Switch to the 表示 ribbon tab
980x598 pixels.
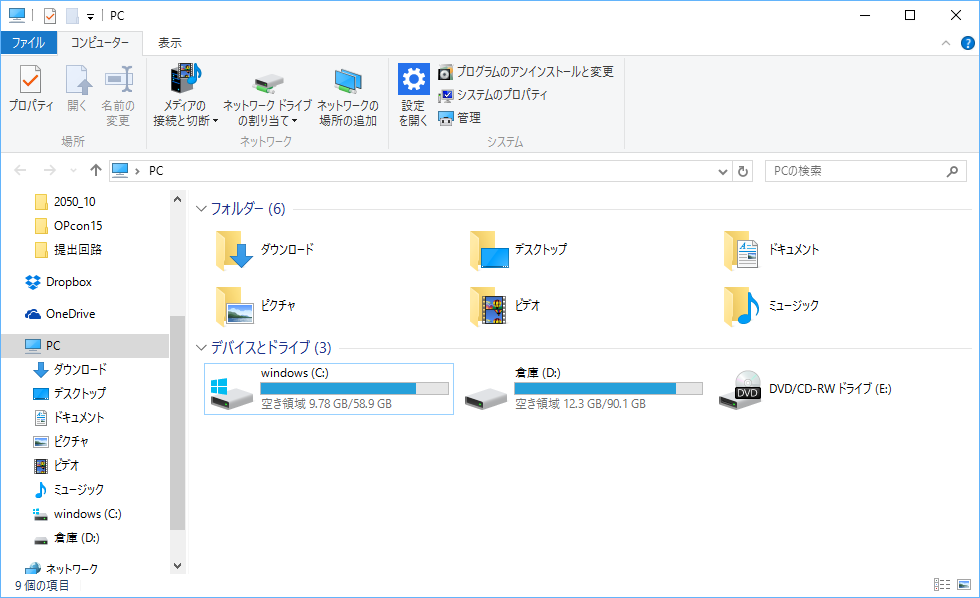[169, 42]
